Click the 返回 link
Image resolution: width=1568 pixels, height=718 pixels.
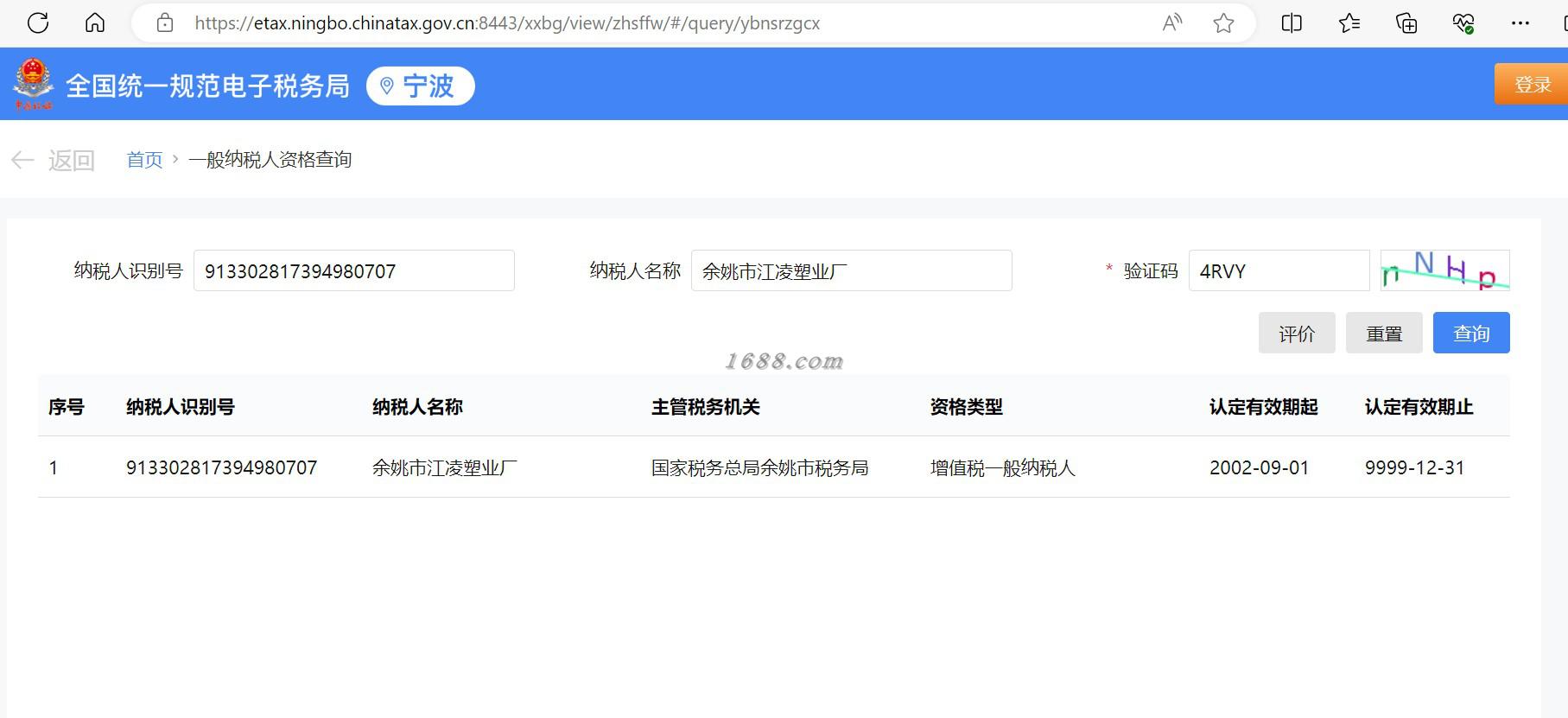point(71,160)
